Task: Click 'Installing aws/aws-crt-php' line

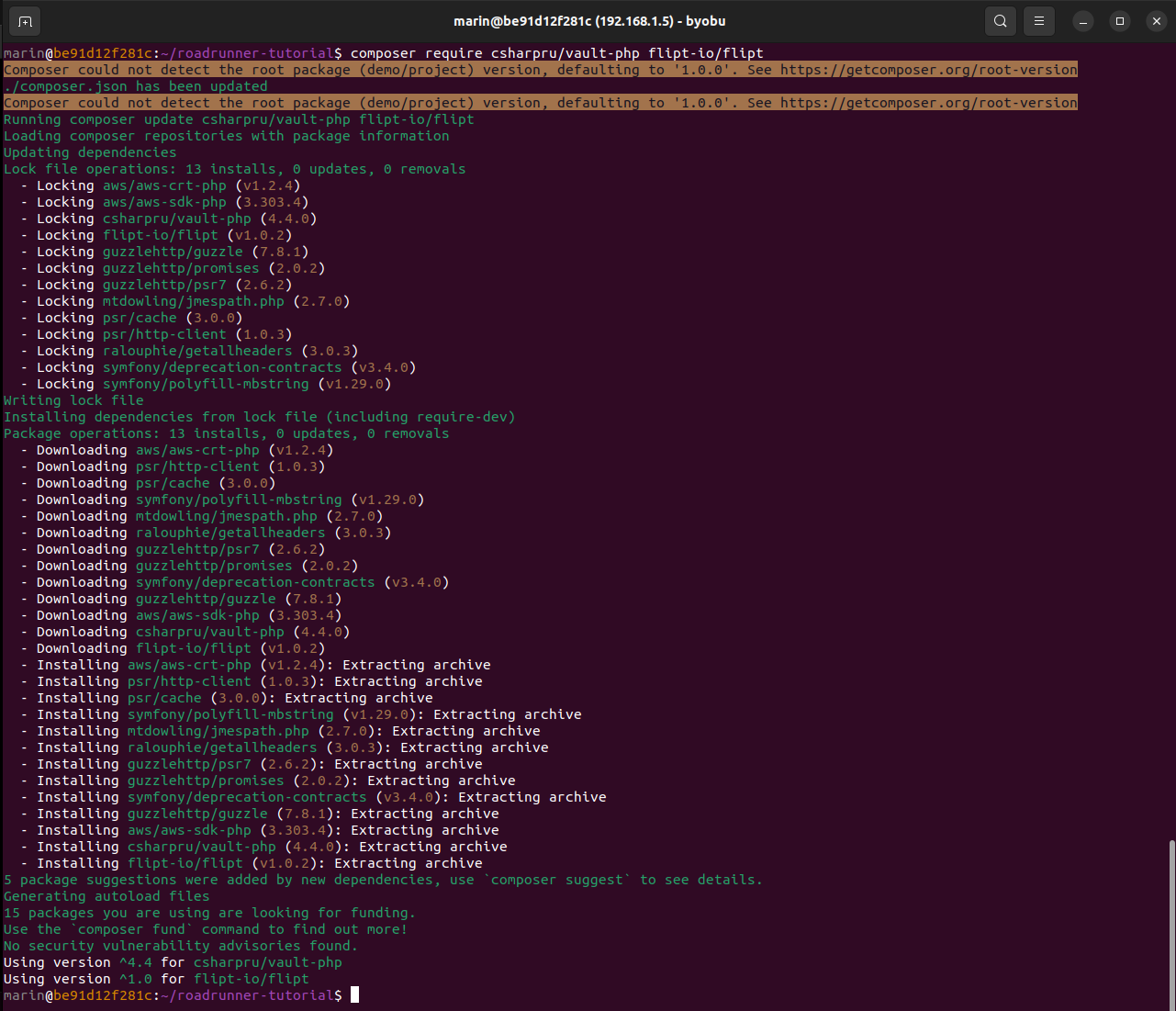Action: pos(255,665)
